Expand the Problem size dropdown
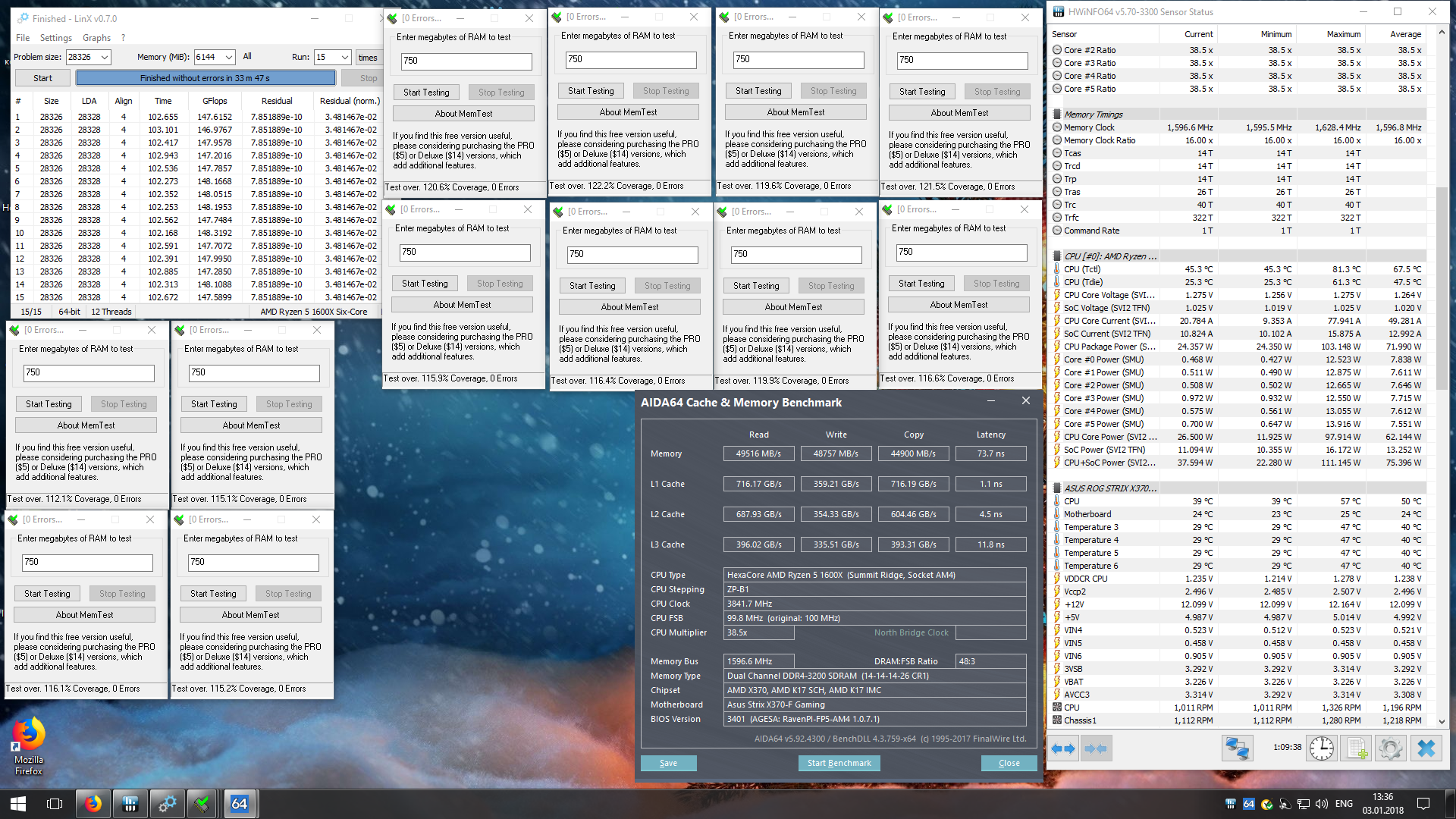The image size is (1456, 819). 105,58
